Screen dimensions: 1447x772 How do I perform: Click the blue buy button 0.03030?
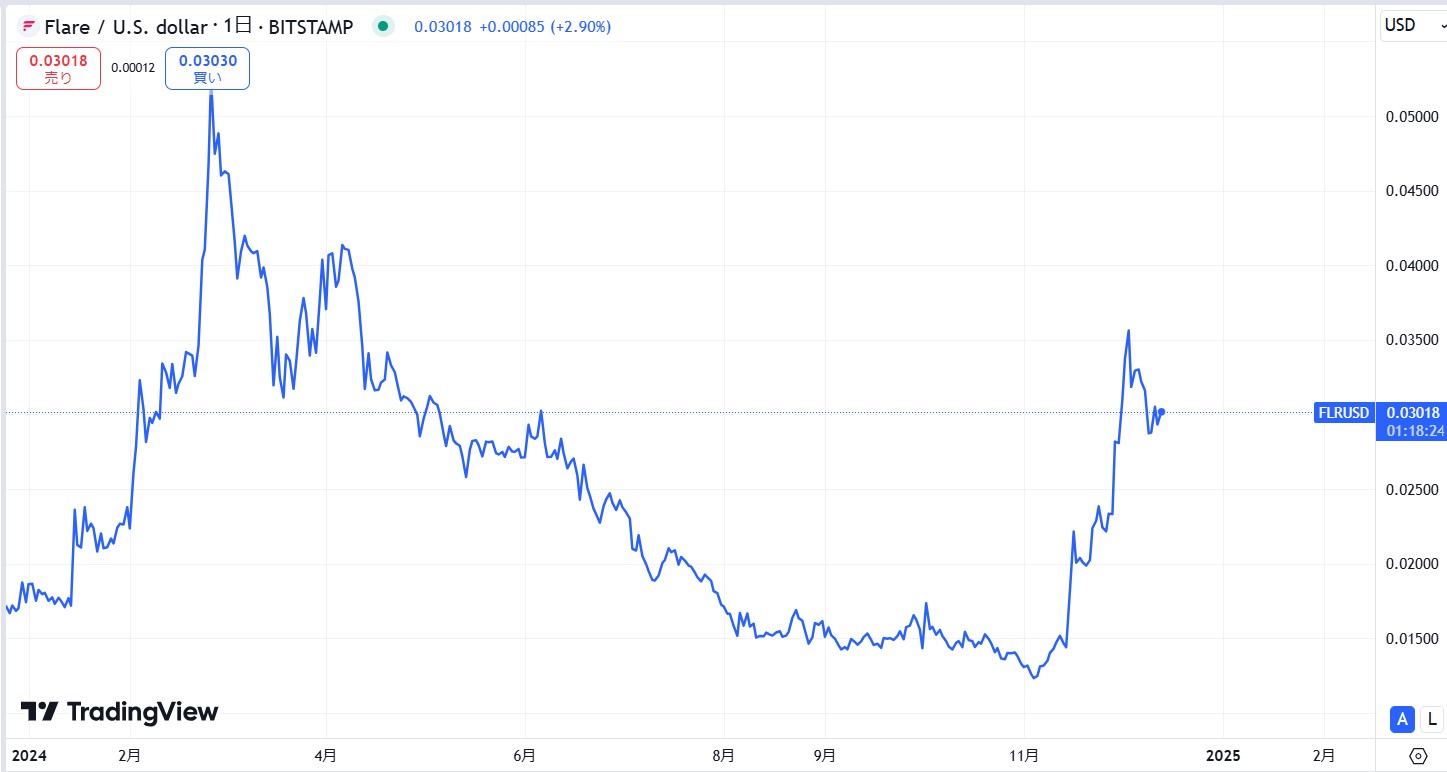click(x=207, y=68)
